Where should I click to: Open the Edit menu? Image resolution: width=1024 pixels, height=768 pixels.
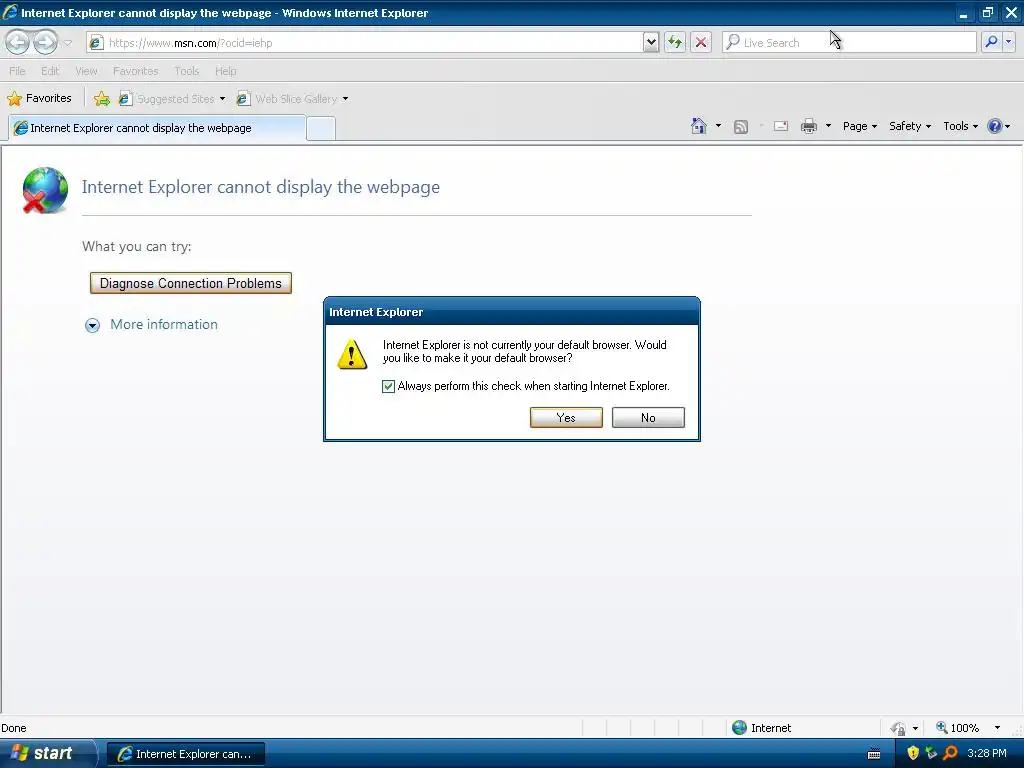[50, 71]
